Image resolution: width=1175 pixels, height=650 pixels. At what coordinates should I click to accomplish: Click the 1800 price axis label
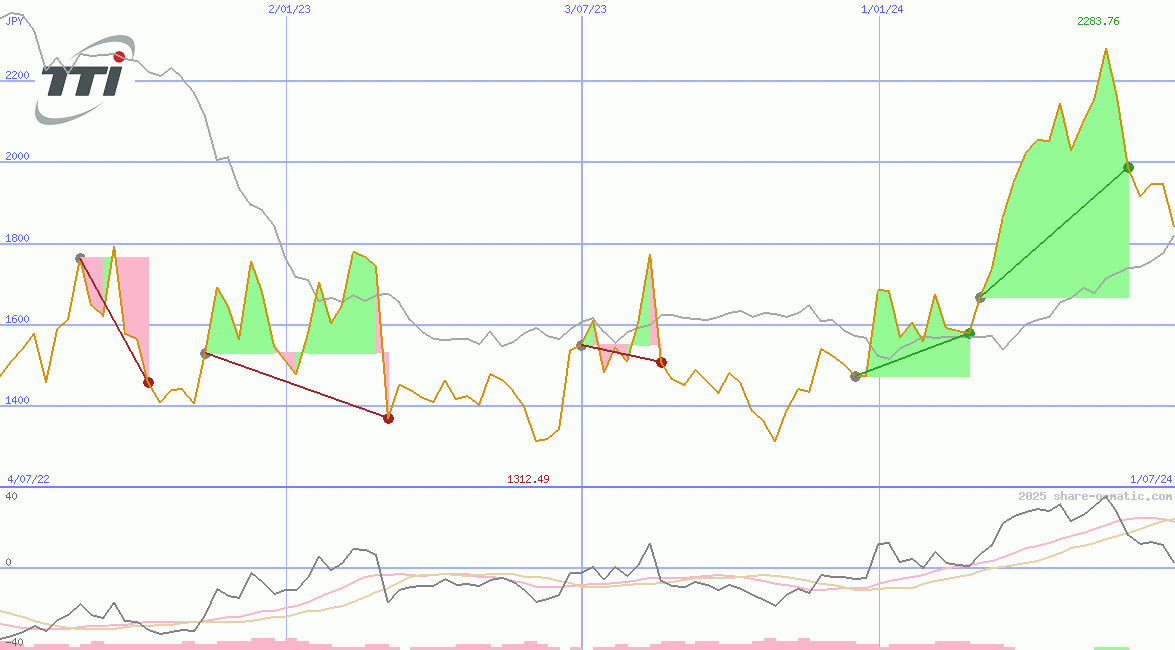click(x=17, y=238)
